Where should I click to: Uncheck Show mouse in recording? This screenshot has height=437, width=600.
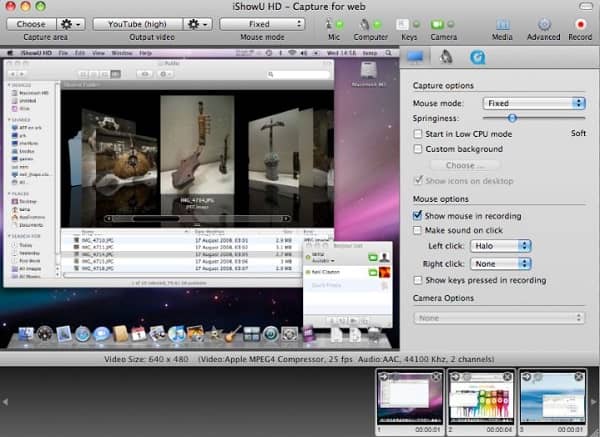[417, 215]
